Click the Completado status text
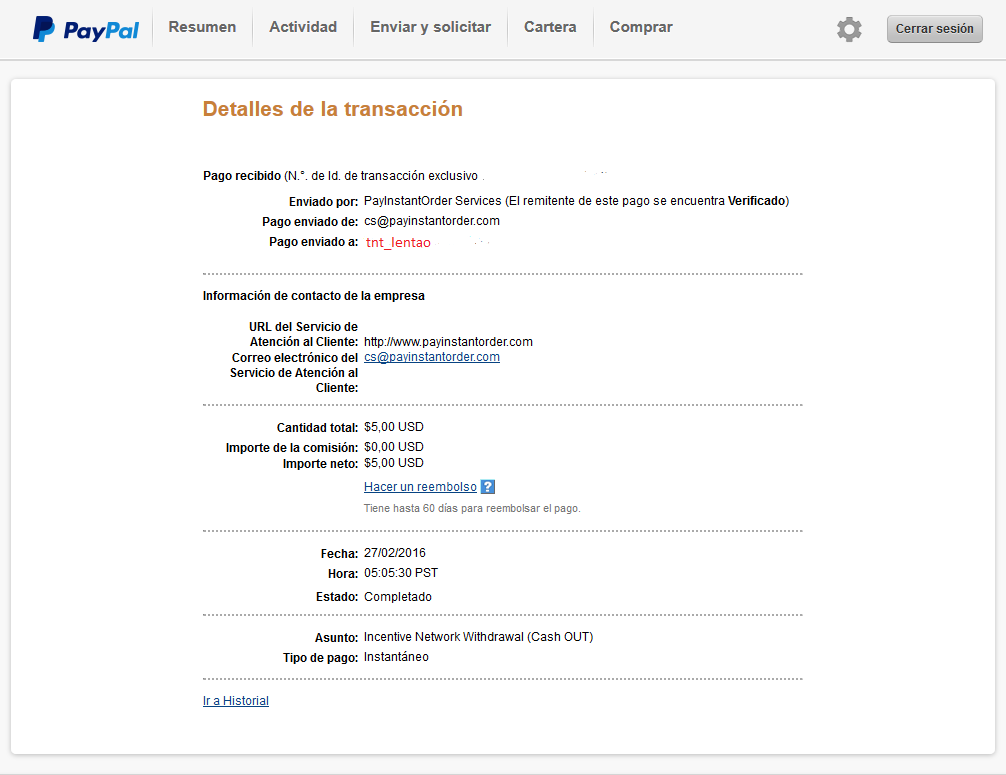The height and width of the screenshot is (775, 1006). click(x=398, y=597)
